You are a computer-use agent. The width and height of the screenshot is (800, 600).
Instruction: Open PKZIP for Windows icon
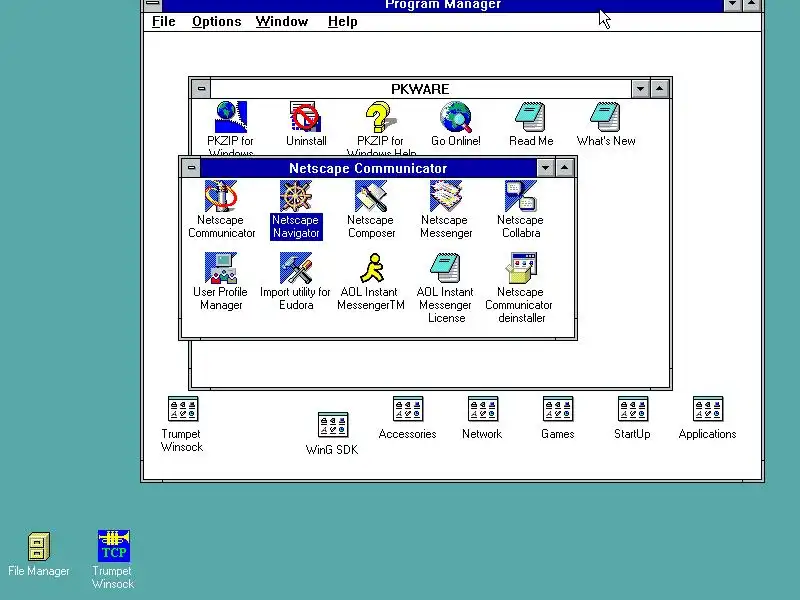[231, 117]
